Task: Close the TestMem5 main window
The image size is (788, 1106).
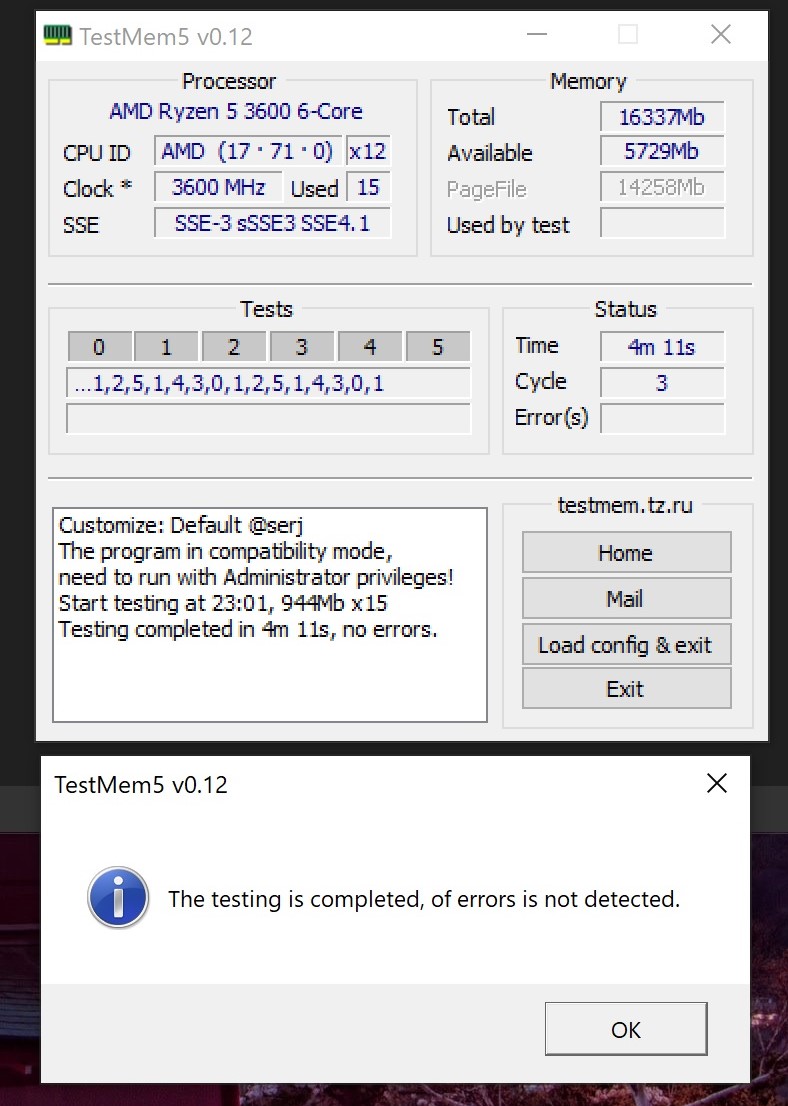Action: [720, 35]
